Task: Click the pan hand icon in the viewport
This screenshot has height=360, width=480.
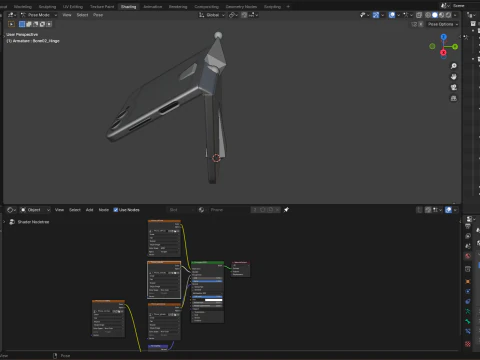Action: [454, 77]
